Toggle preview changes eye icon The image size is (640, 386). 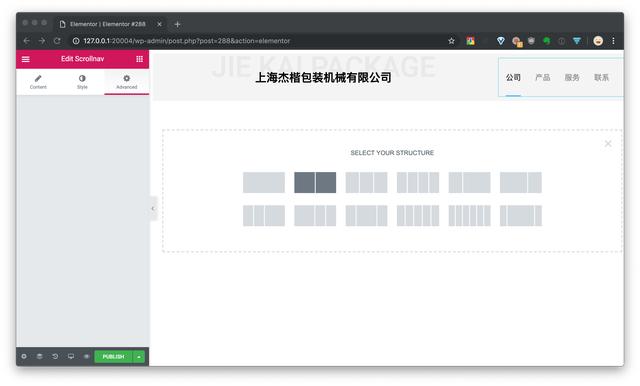[87, 356]
